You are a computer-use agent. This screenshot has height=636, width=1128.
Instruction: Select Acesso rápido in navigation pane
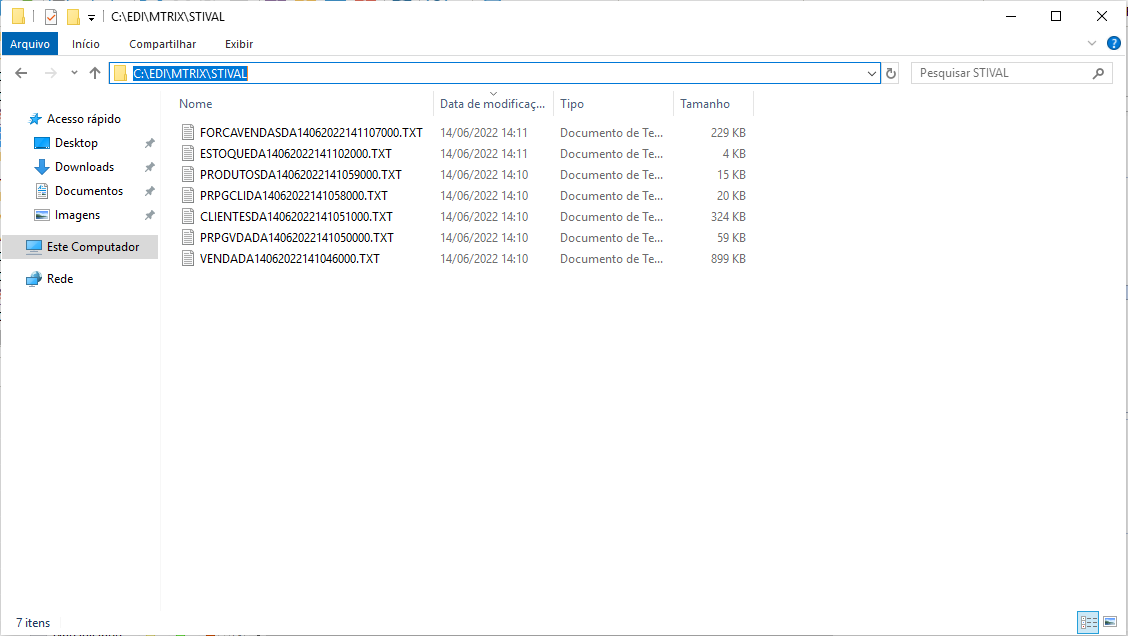[x=83, y=119]
